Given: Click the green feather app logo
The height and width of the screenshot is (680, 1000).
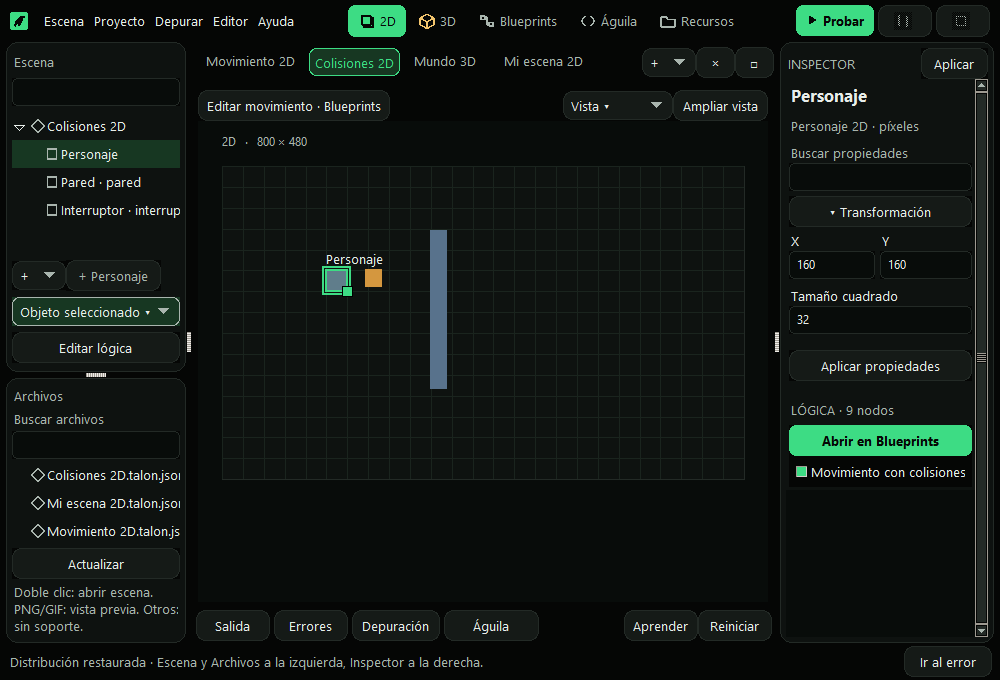Looking at the screenshot, I should point(20,21).
